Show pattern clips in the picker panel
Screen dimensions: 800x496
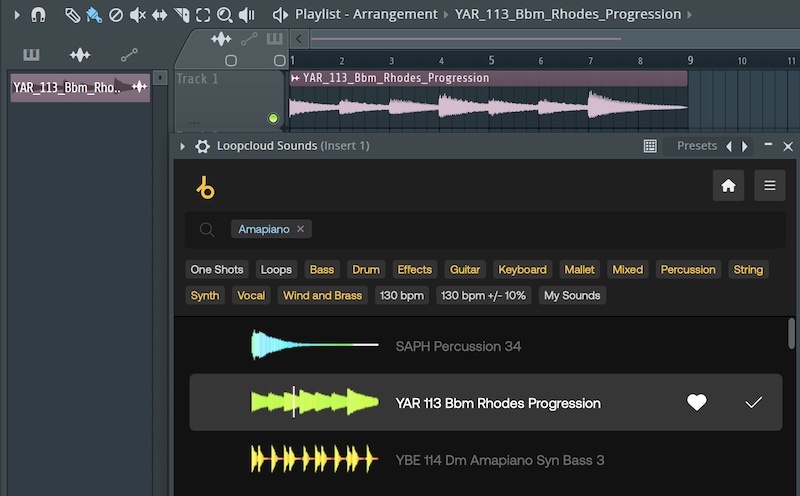point(31,55)
